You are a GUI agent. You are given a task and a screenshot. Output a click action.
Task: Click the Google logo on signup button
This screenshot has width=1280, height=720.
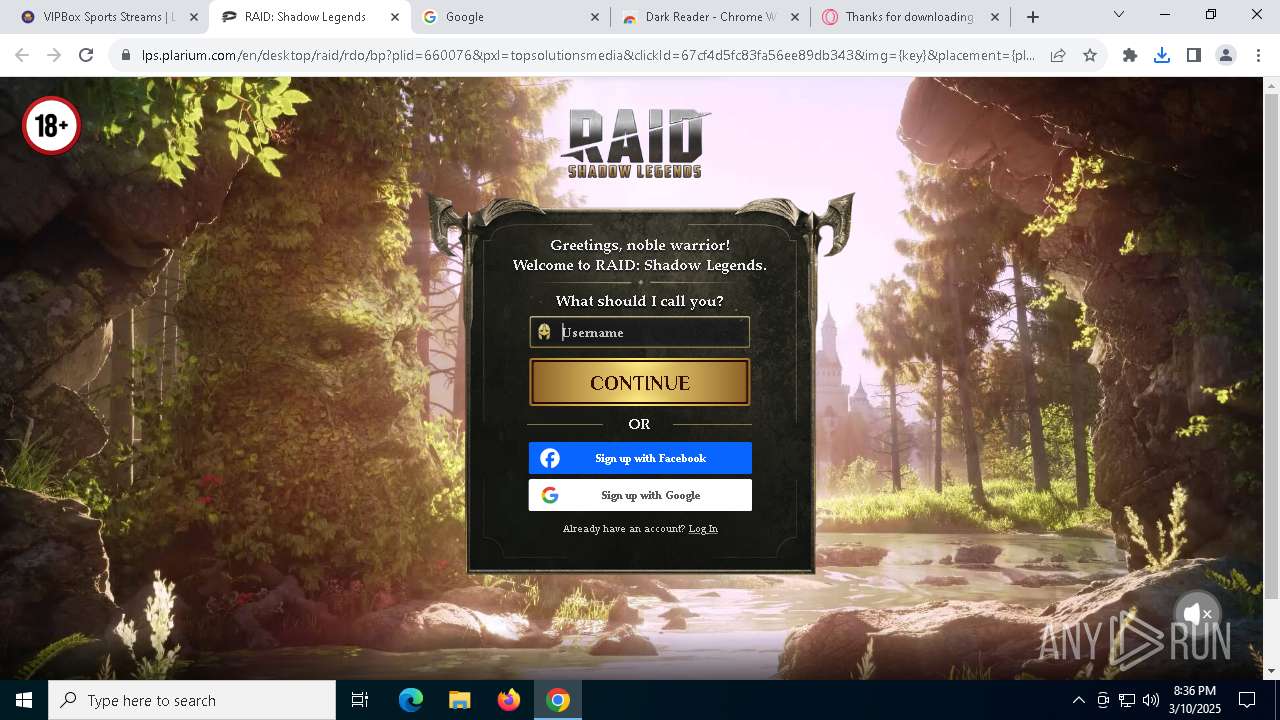coord(550,495)
